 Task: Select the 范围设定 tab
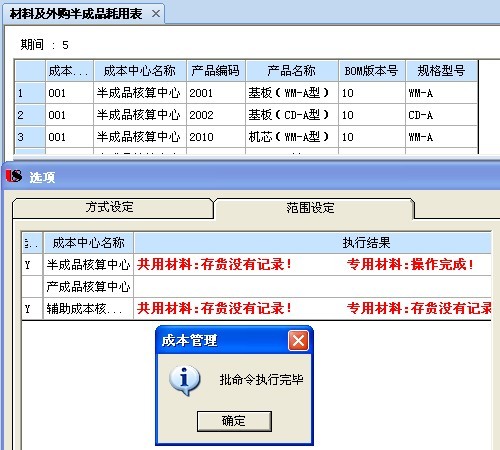[x=310, y=208]
